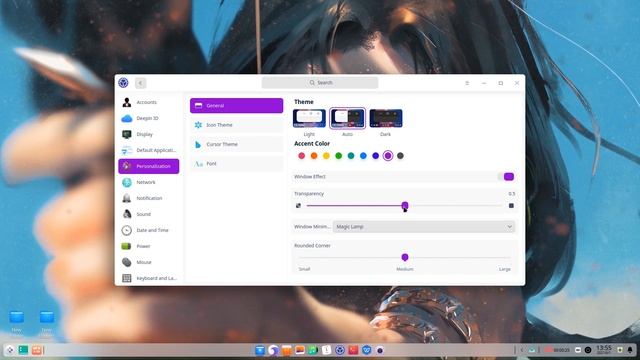Click the power button in the tray
The image size is (640, 360).
(588, 350)
